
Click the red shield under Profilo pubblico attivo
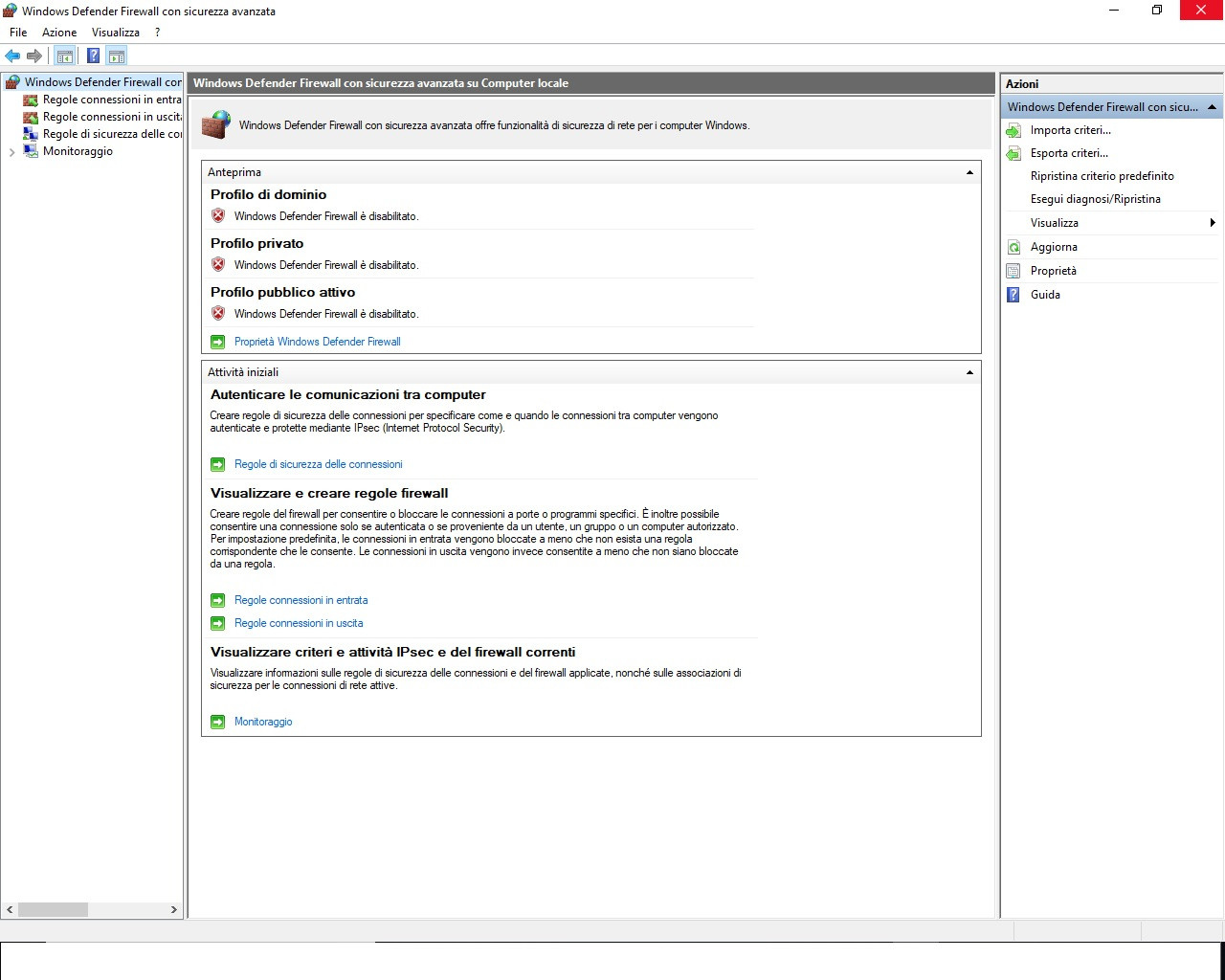tap(218, 313)
